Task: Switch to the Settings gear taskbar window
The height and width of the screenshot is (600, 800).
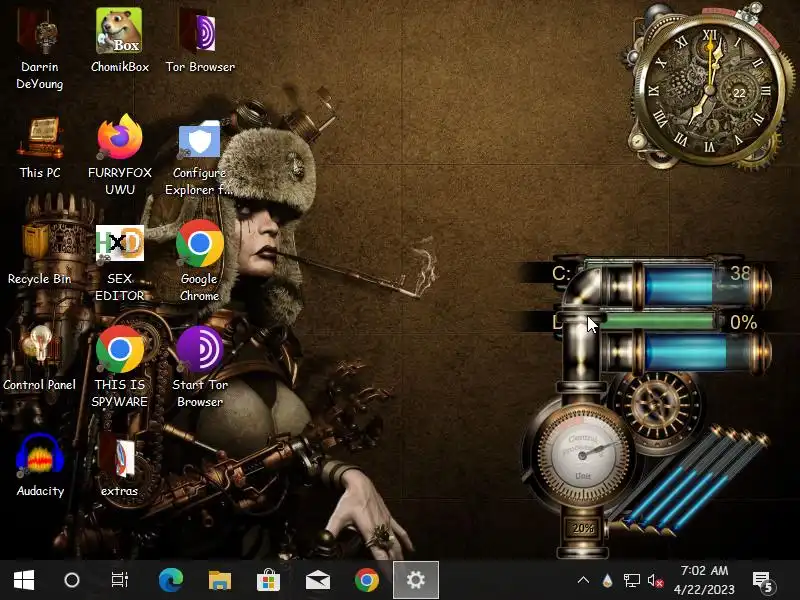Action: click(415, 580)
